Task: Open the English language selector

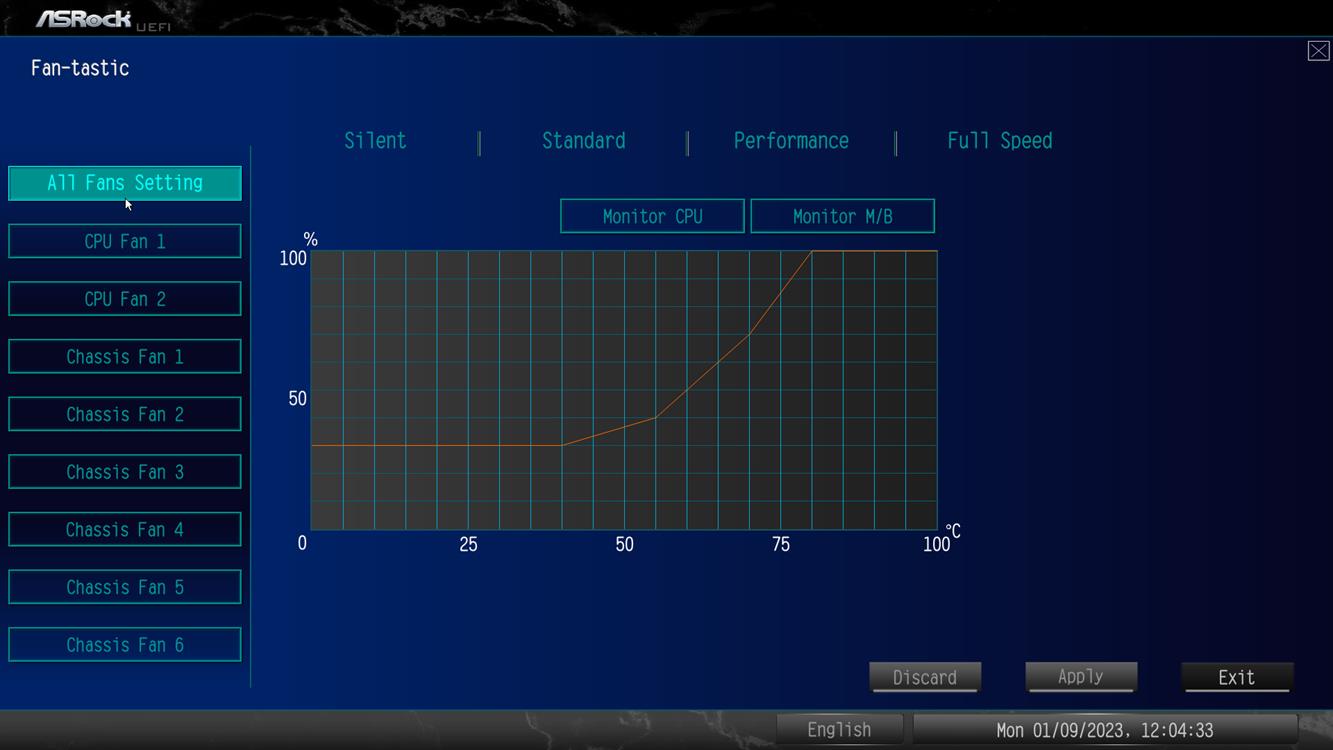Action: pyautogui.click(x=839, y=730)
